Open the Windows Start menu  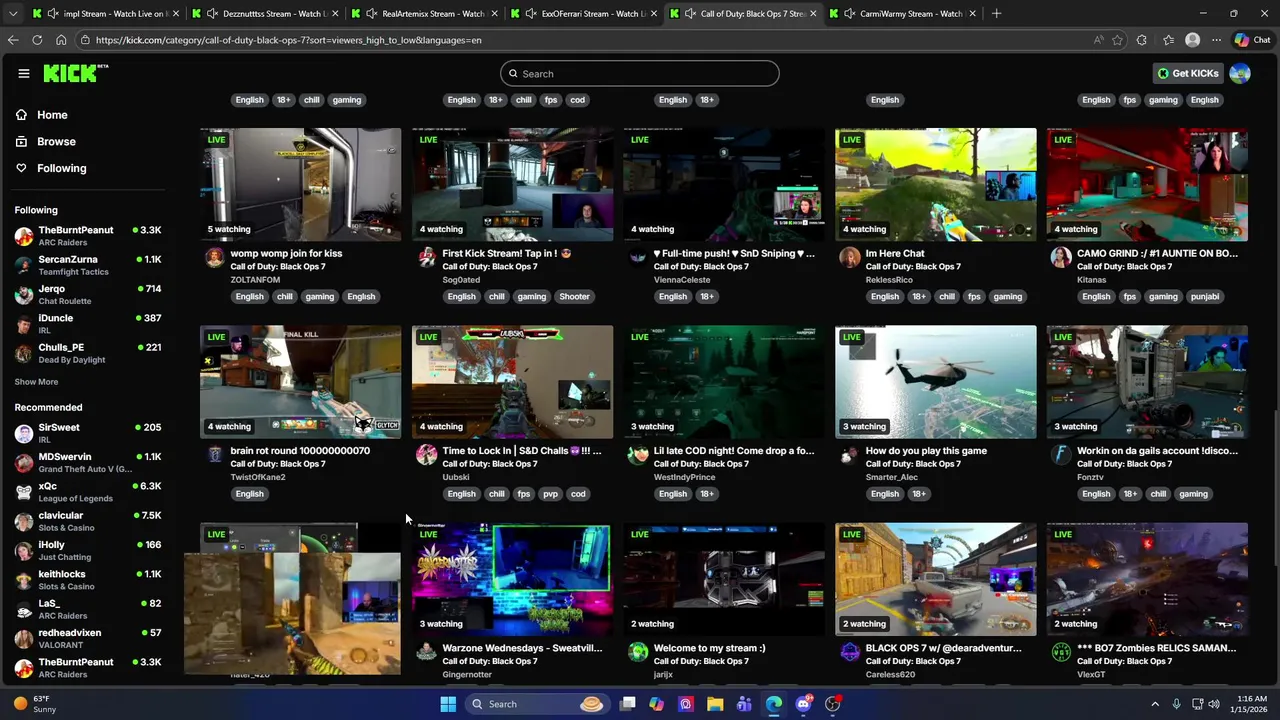pyautogui.click(x=448, y=704)
